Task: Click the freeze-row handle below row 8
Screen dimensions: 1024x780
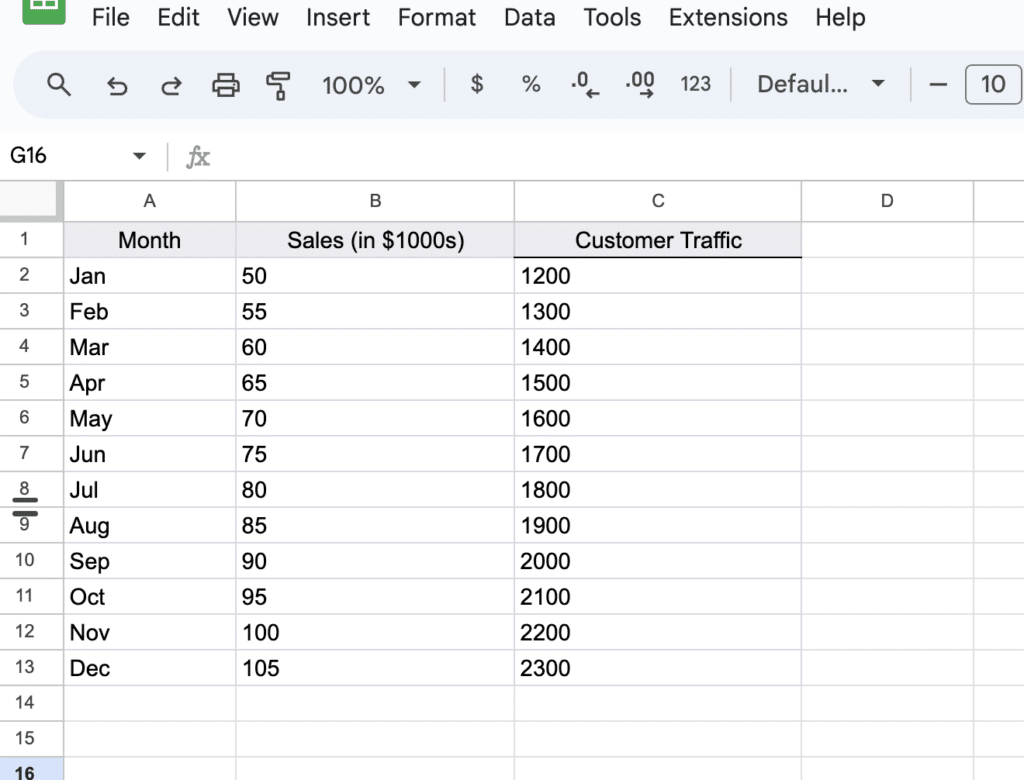Action: click(25, 507)
